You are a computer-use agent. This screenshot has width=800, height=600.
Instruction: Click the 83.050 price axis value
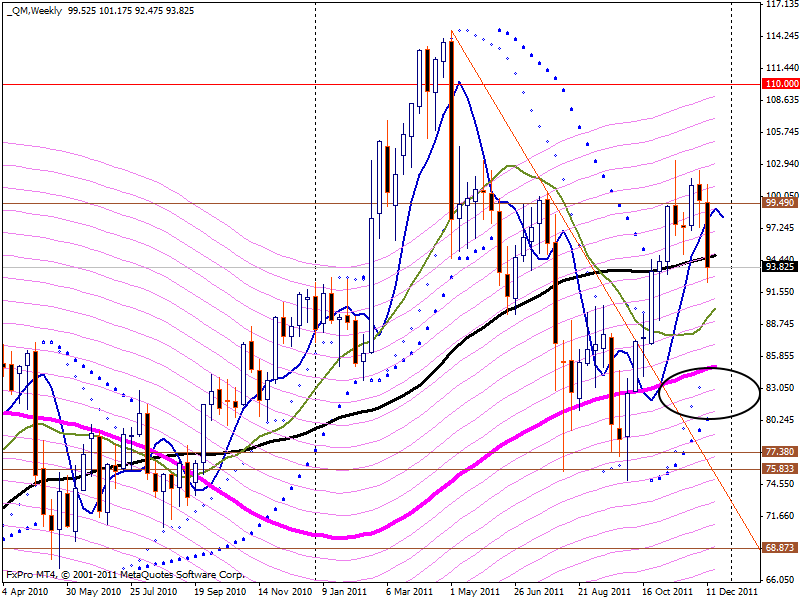780,388
